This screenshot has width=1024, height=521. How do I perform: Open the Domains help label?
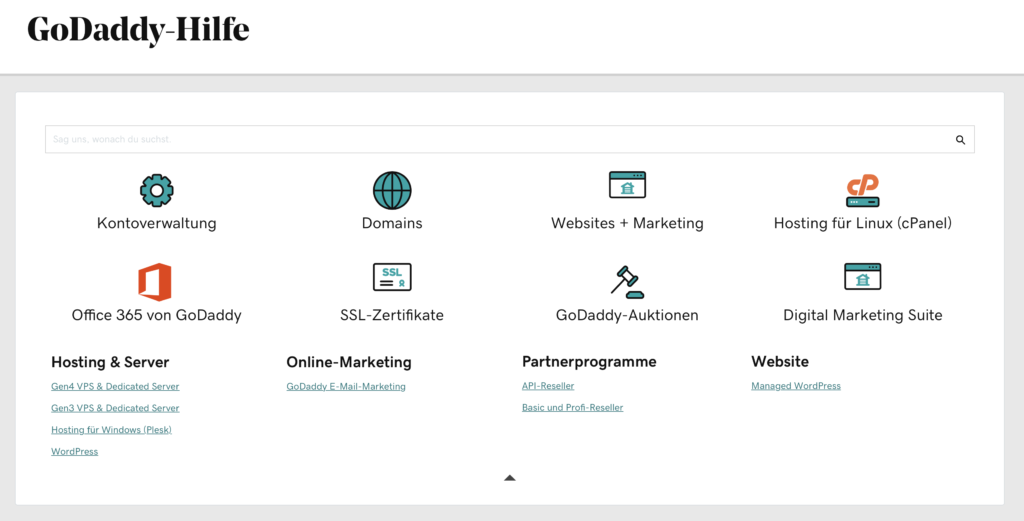point(392,223)
